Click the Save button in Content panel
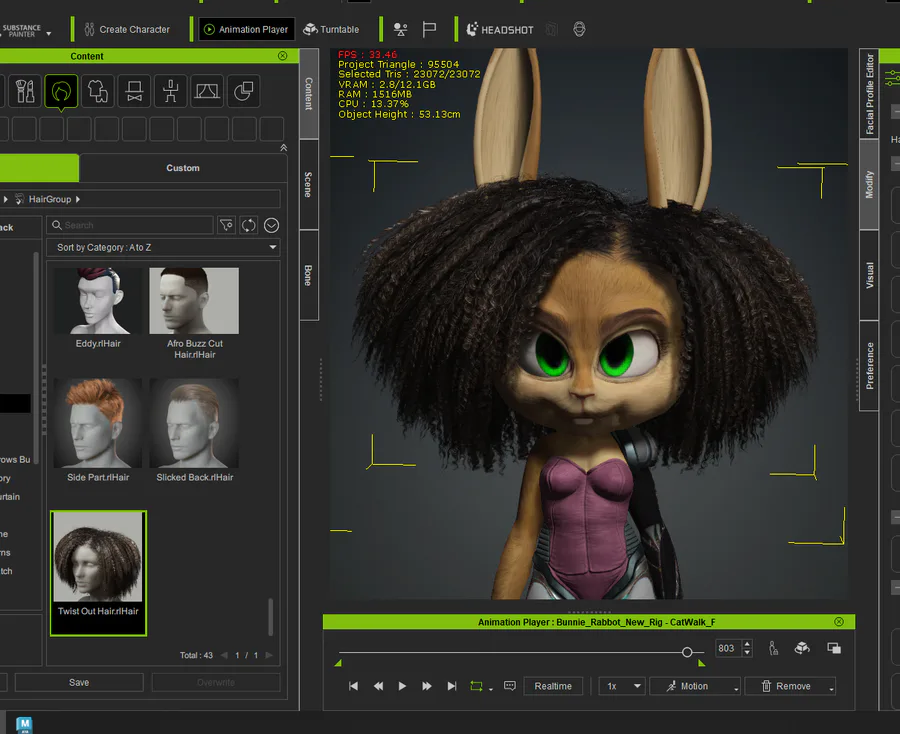This screenshot has height=734, width=900. (x=79, y=682)
